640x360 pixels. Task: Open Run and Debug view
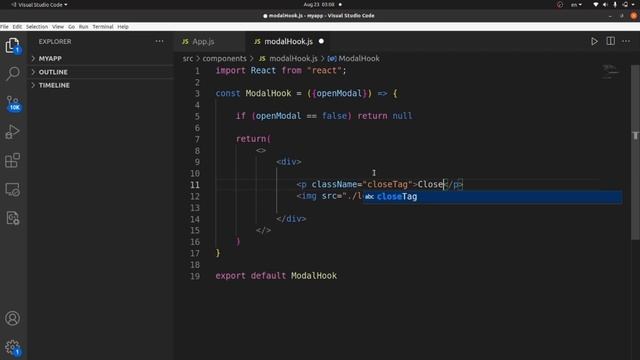tap(12, 132)
